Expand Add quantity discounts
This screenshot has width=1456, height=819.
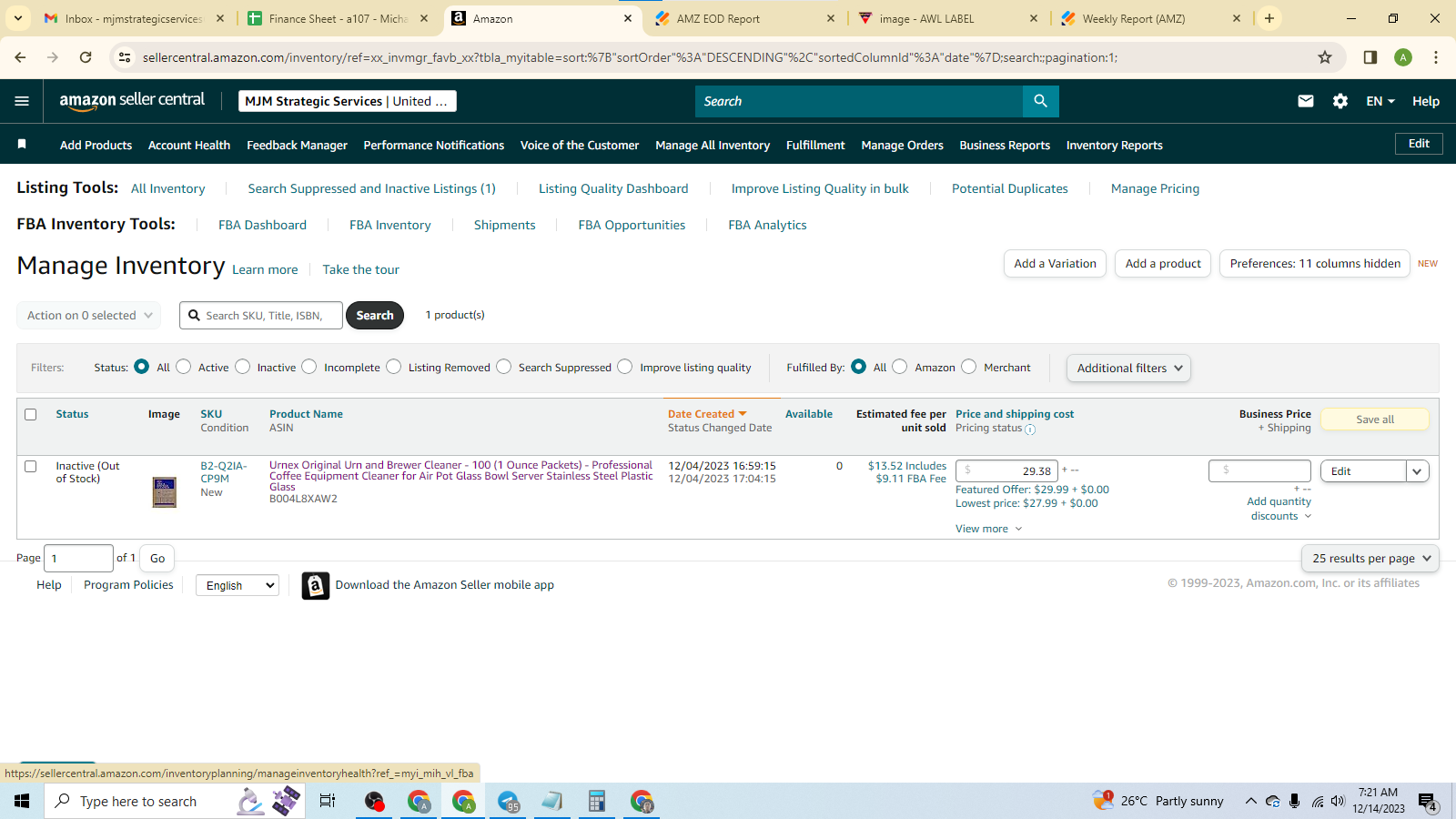click(x=1279, y=509)
